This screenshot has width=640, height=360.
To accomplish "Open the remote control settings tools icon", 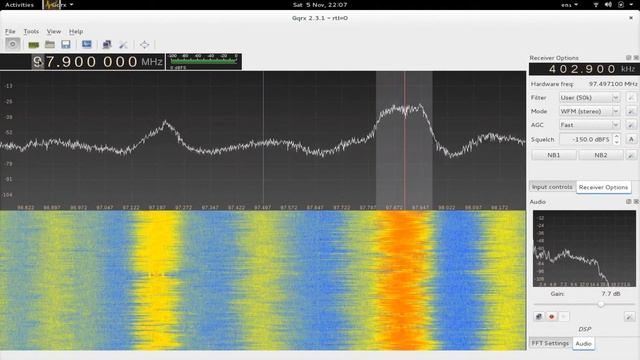I will (123, 44).
